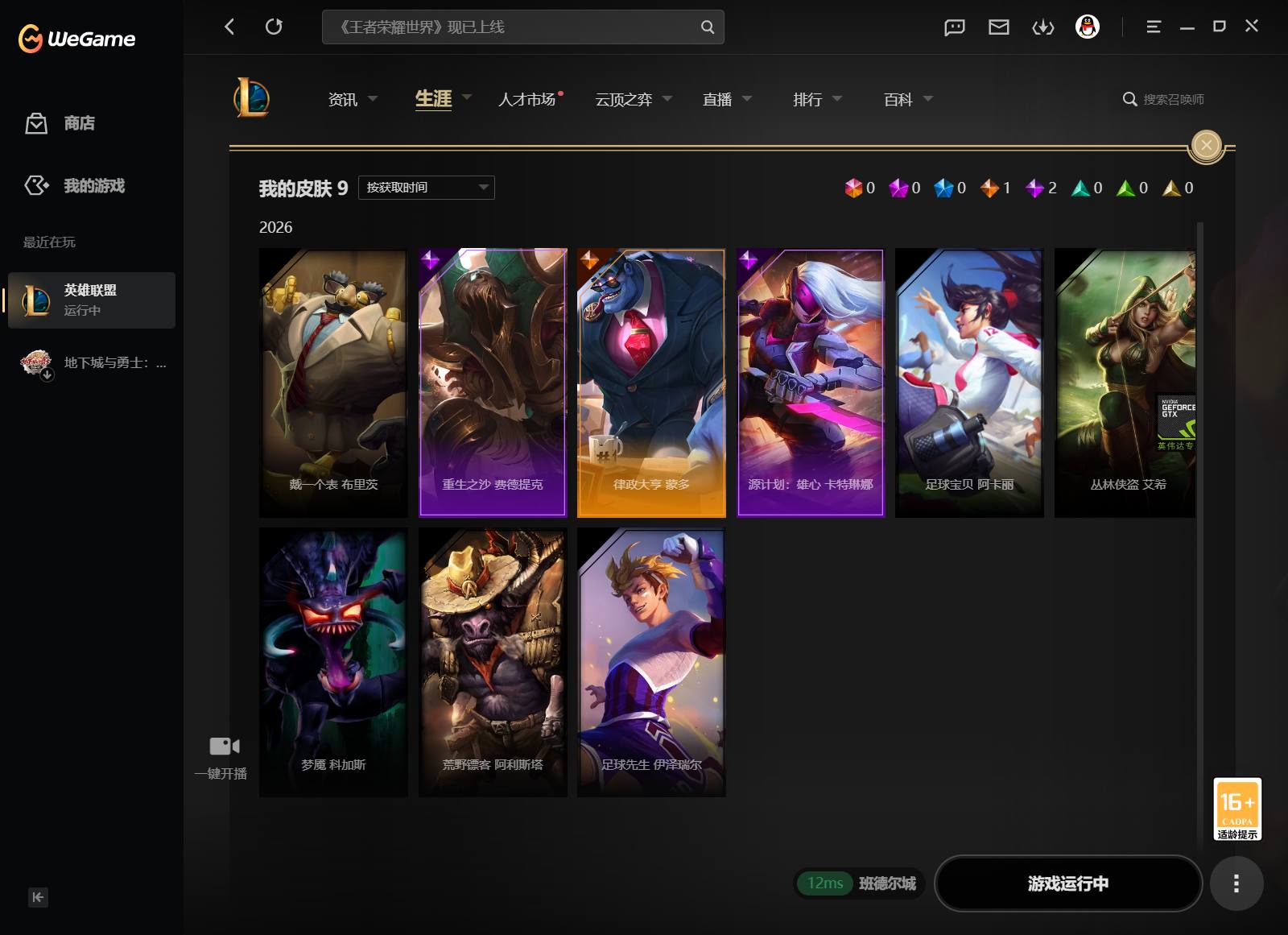Open the 生涯 tab
This screenshot has height=935, width=1288.
pyautogui.click(x=433, y=98)
